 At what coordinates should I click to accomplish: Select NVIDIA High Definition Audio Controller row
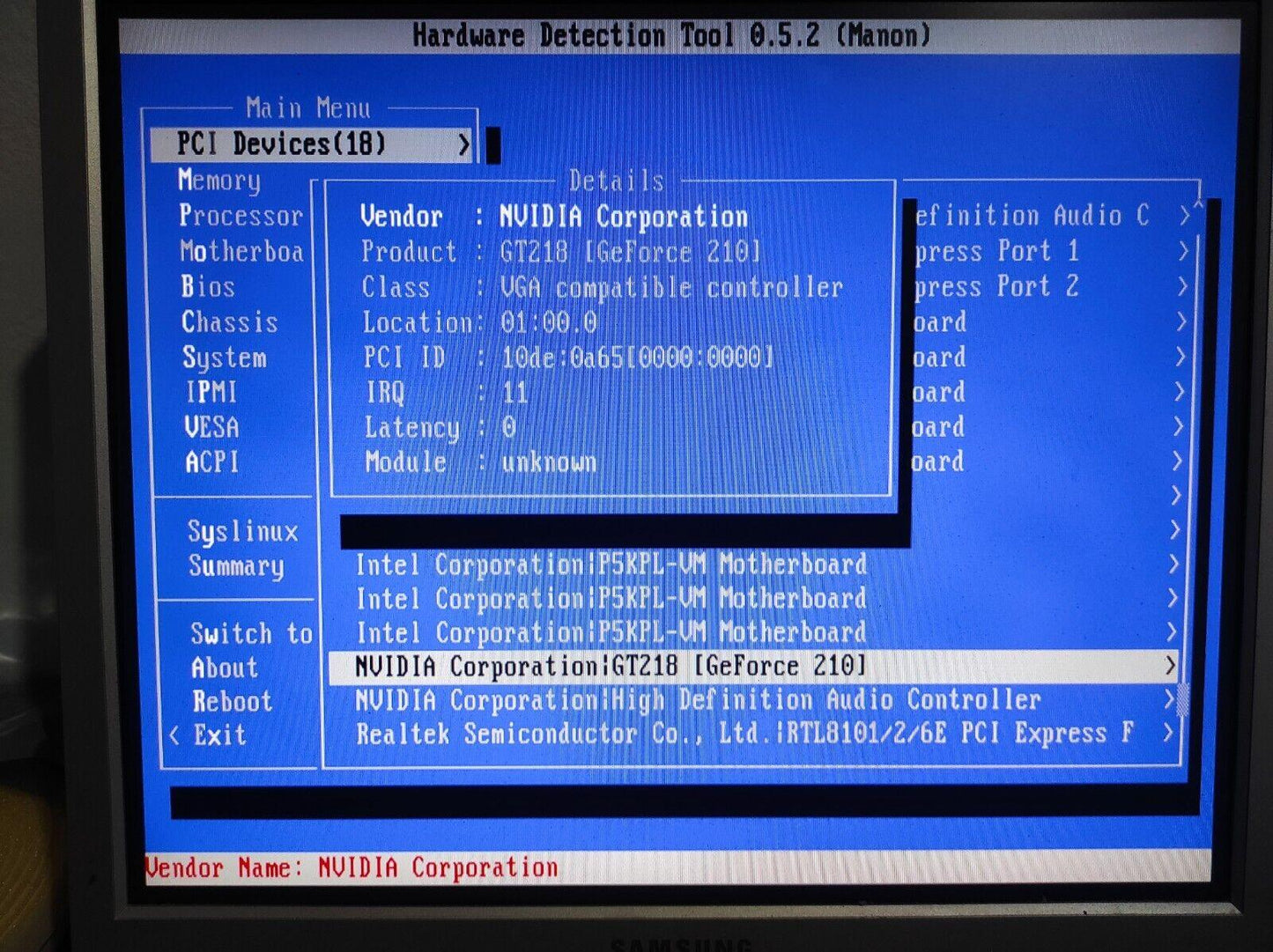pyautogui.click(x=698, y=701)
